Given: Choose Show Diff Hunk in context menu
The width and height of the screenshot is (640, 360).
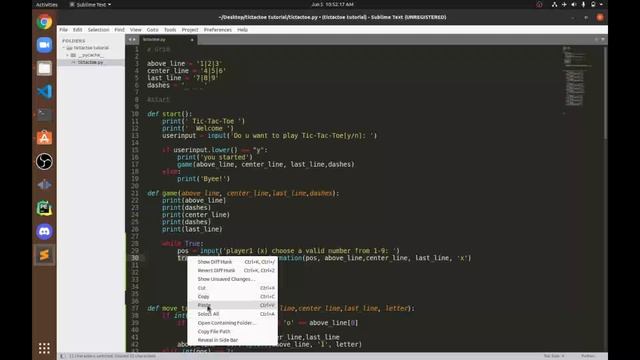Looking at the screenshot, I should (x=233, y=262).
